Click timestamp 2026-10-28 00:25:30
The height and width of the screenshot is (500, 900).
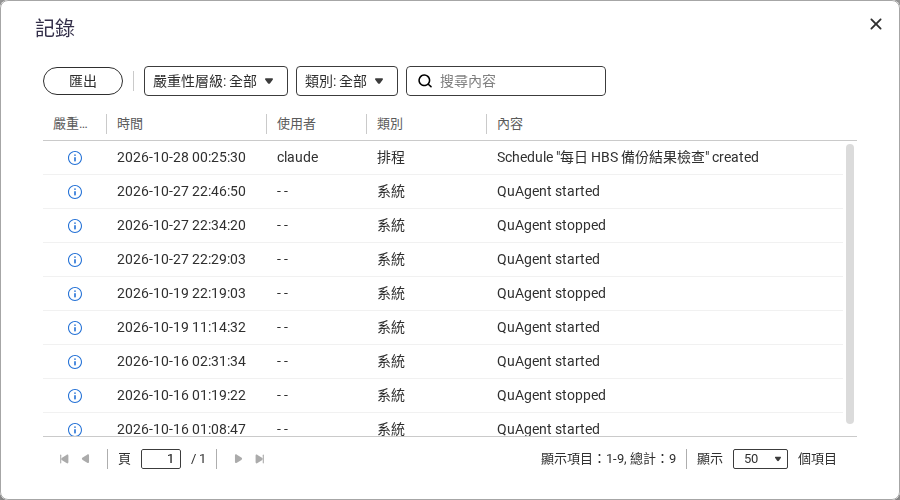tap(181, 157)
